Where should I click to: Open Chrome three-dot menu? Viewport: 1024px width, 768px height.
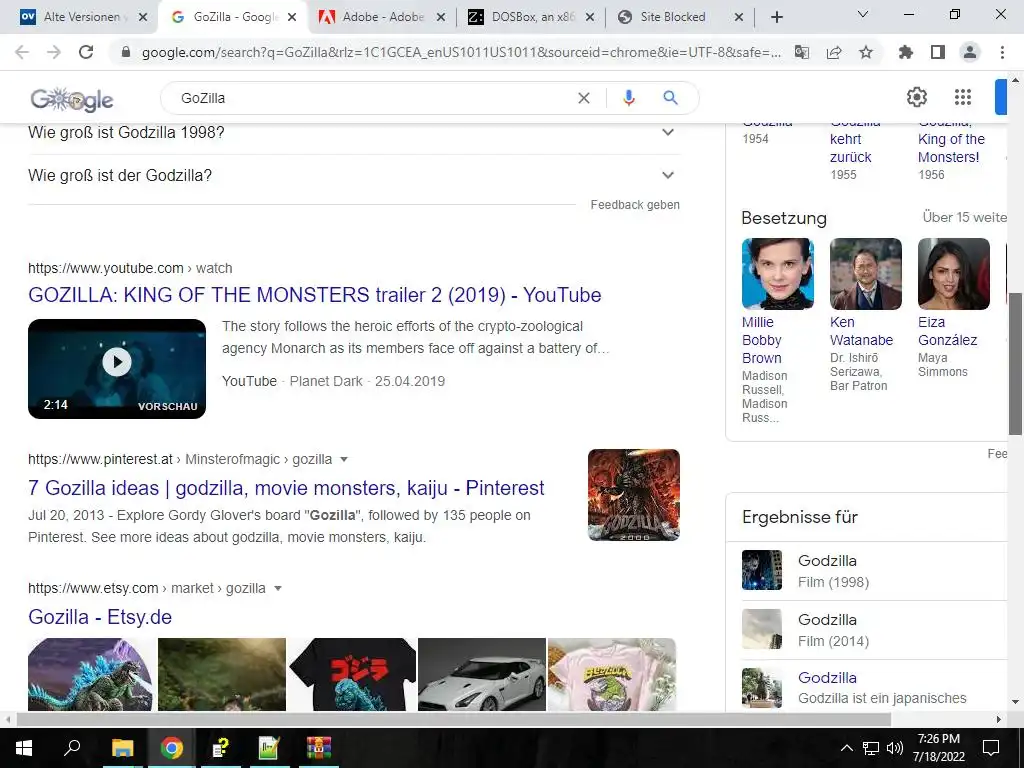click(x=1002, y=52)
